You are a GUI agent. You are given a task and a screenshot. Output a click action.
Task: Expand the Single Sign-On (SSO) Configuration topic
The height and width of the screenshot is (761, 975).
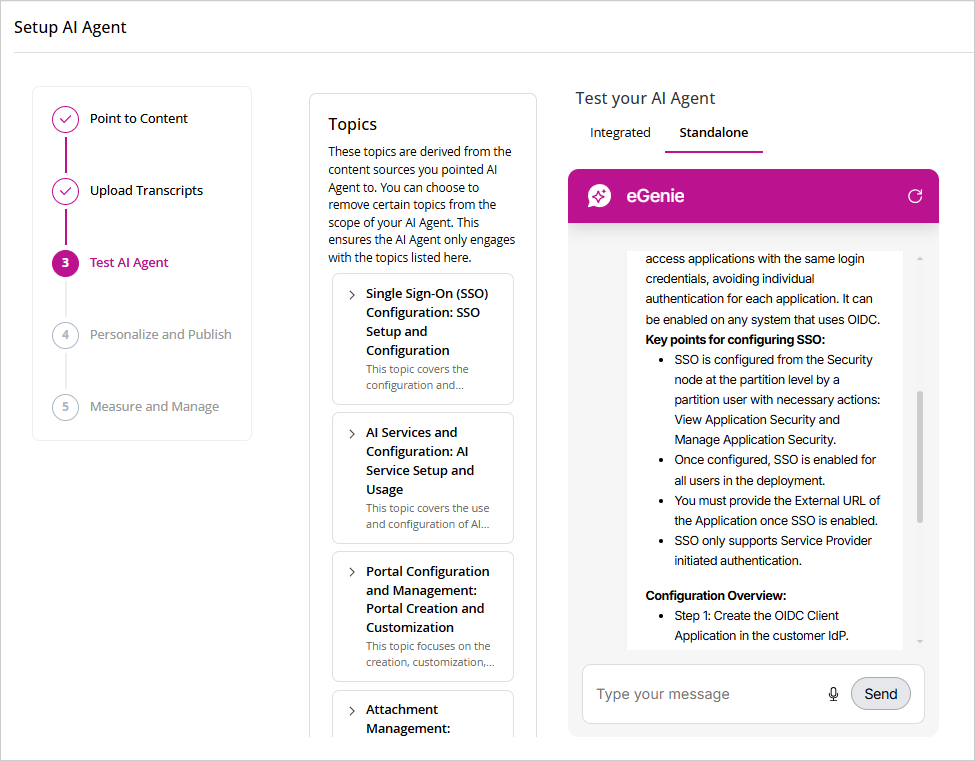pos(352,295)
